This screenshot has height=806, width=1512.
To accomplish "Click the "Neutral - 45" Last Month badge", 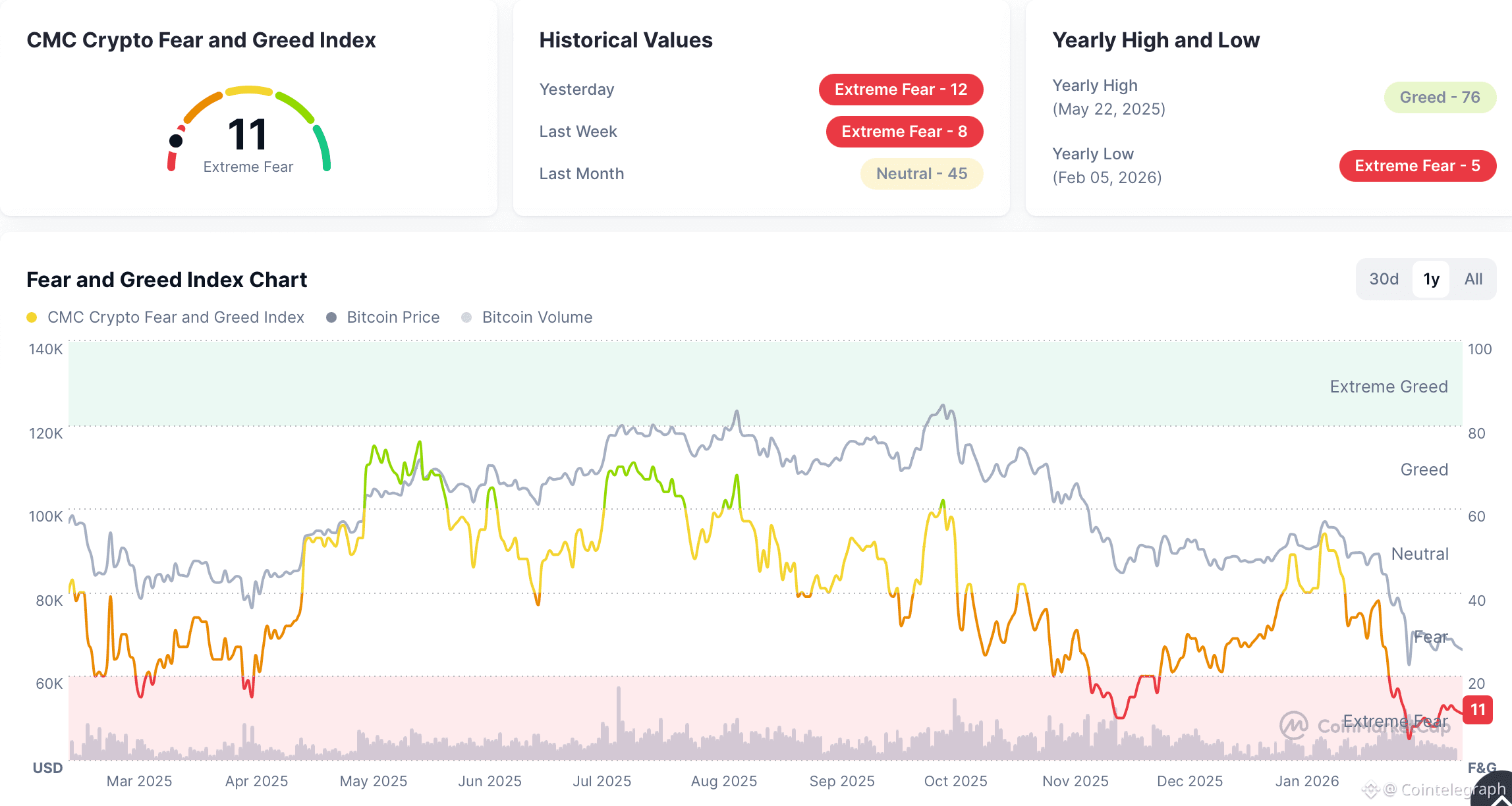I will click(x=921, y=173).
